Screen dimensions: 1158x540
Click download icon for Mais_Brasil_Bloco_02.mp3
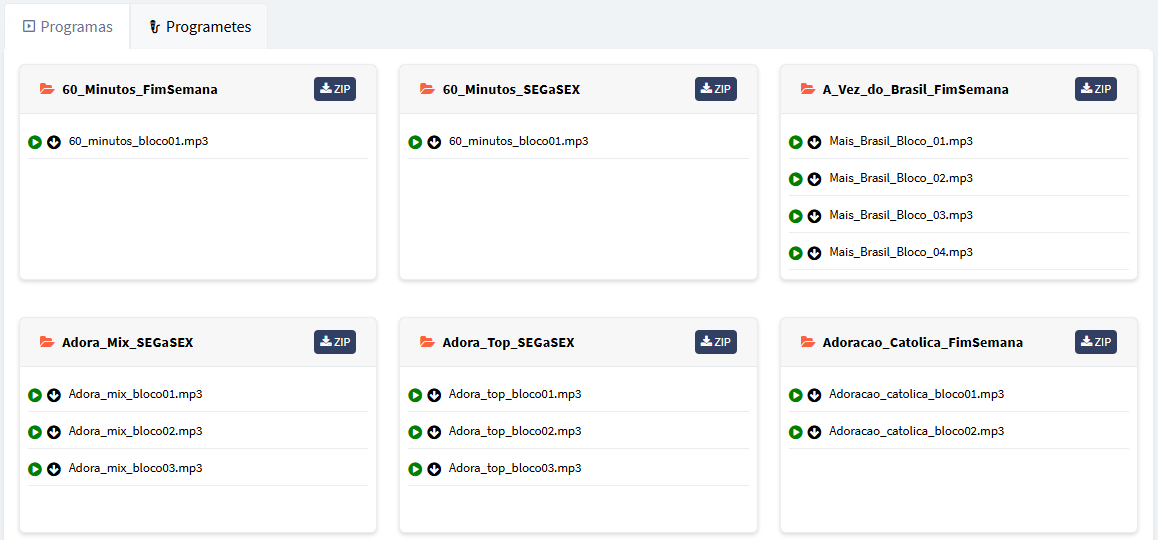point(814,179)
